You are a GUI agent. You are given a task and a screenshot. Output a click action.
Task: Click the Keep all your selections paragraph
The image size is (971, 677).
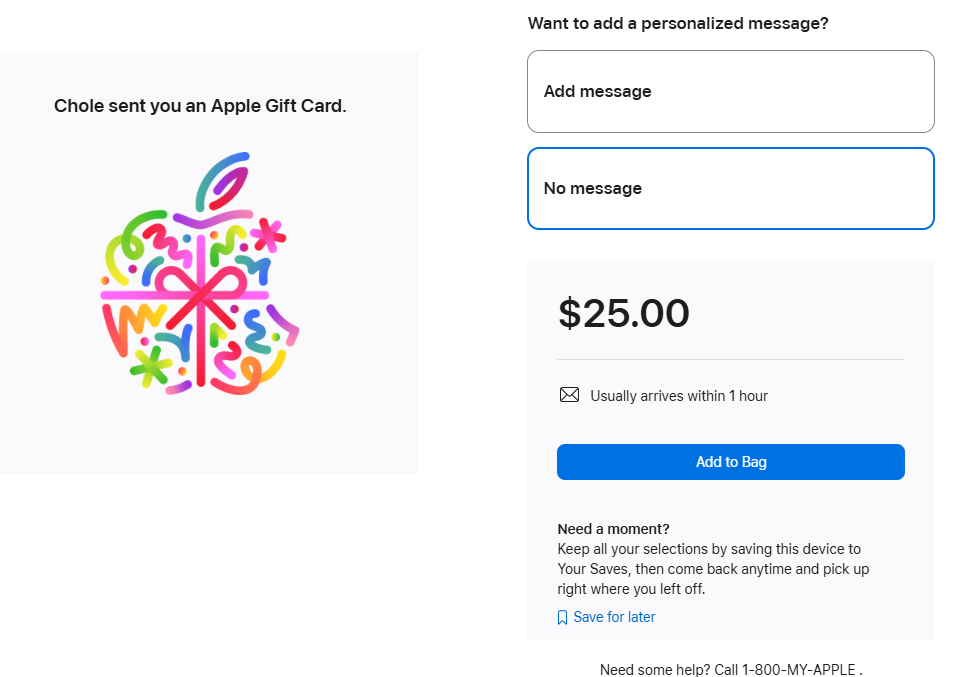713,569
